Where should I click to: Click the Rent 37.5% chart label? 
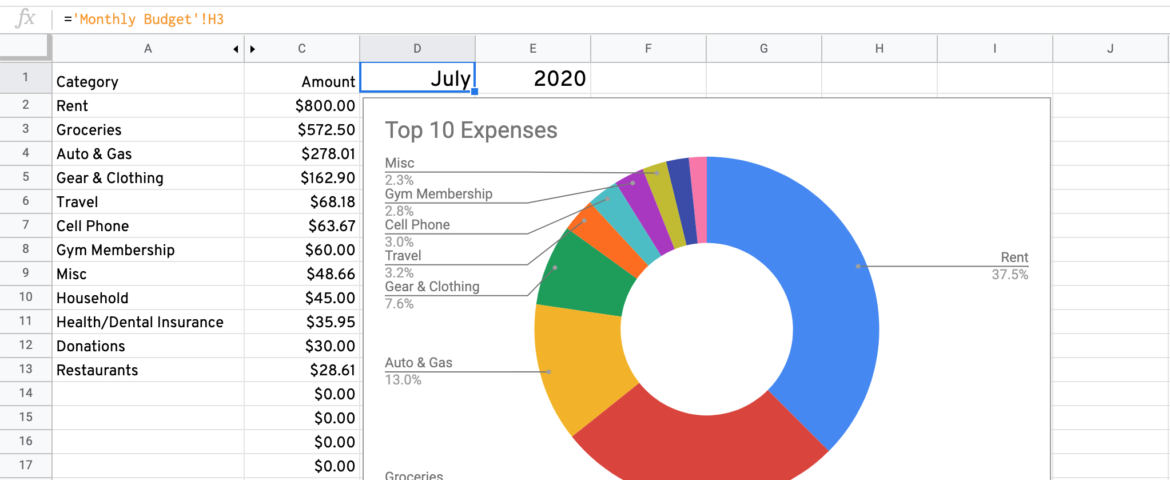1010,266
